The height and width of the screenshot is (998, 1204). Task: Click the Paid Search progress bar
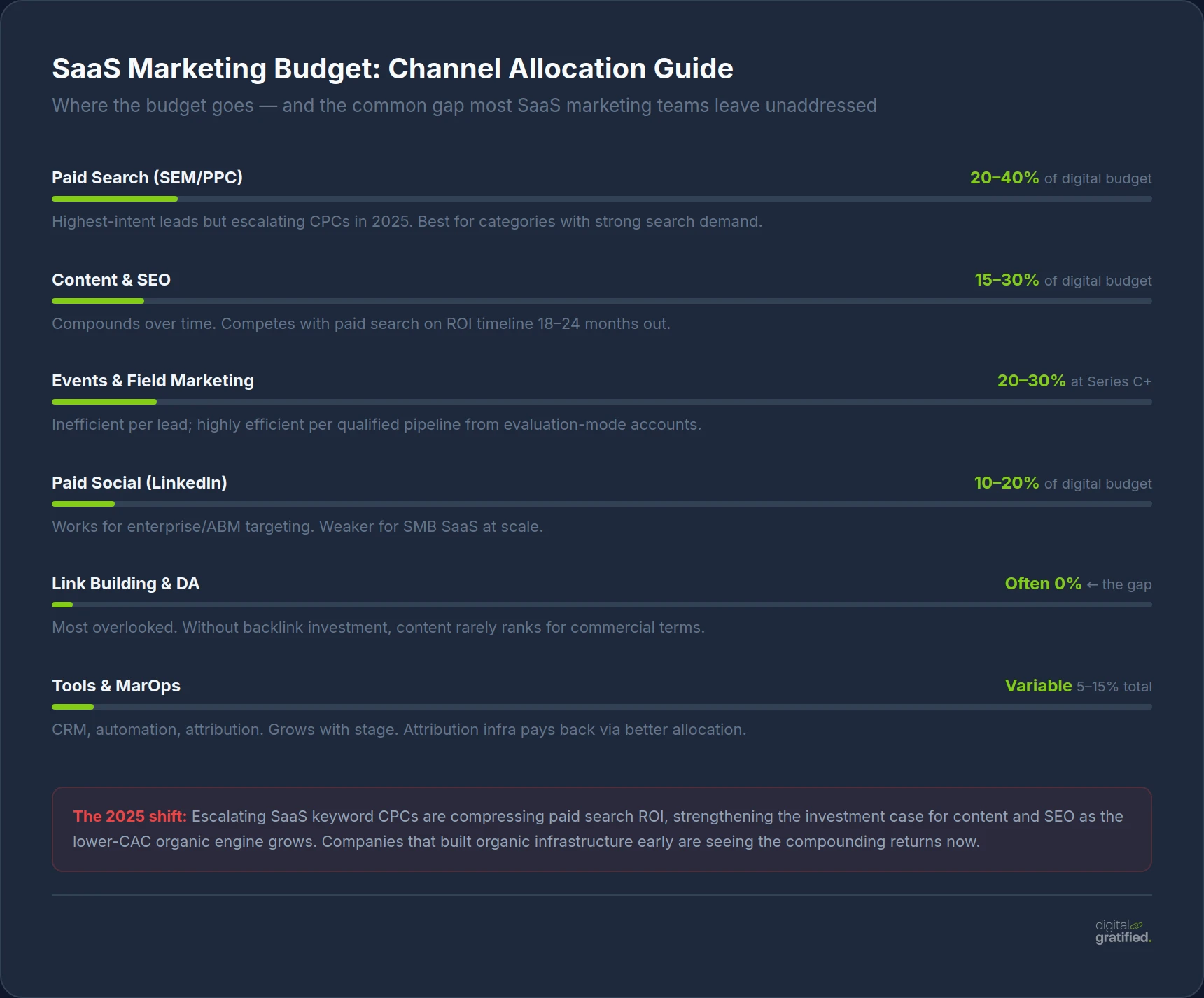click(602, 199)
